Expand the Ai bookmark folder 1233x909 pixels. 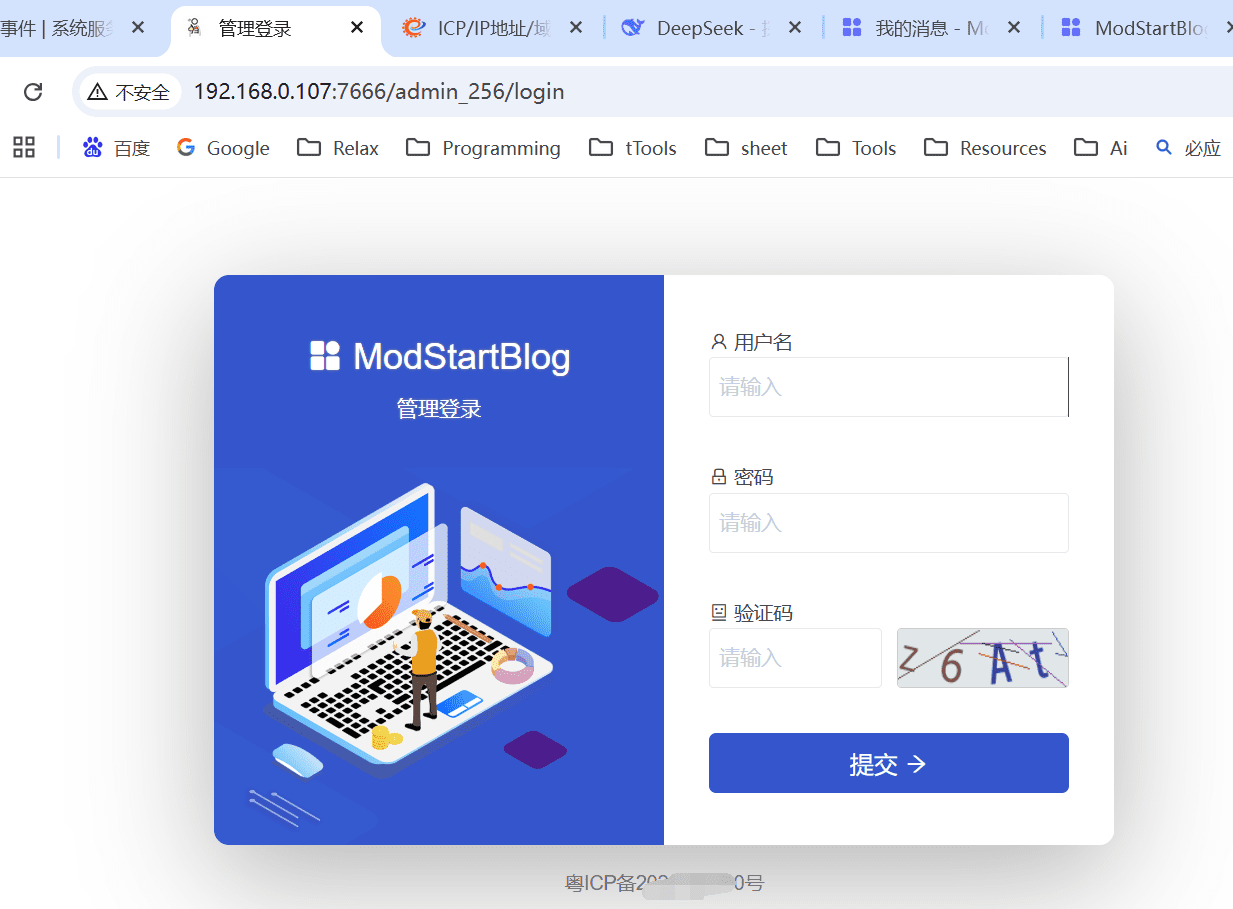pyautogui.click(x=1101, y=148)
